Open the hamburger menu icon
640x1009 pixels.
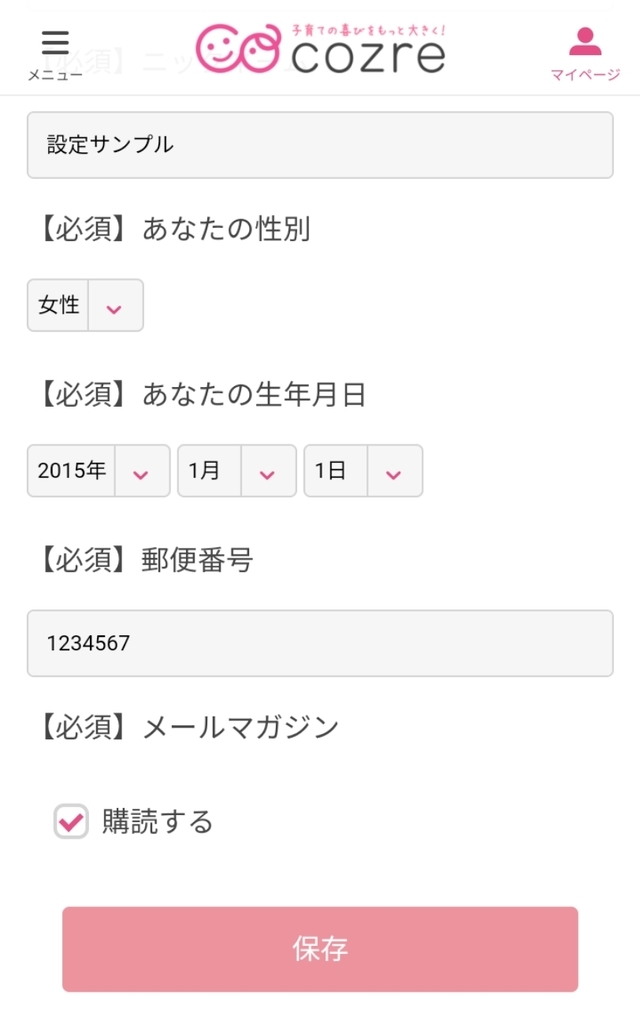[55, 42]
